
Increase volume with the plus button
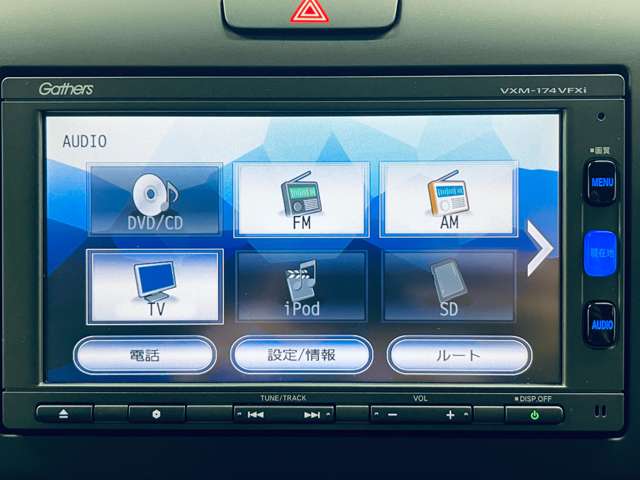click(450, 415)
